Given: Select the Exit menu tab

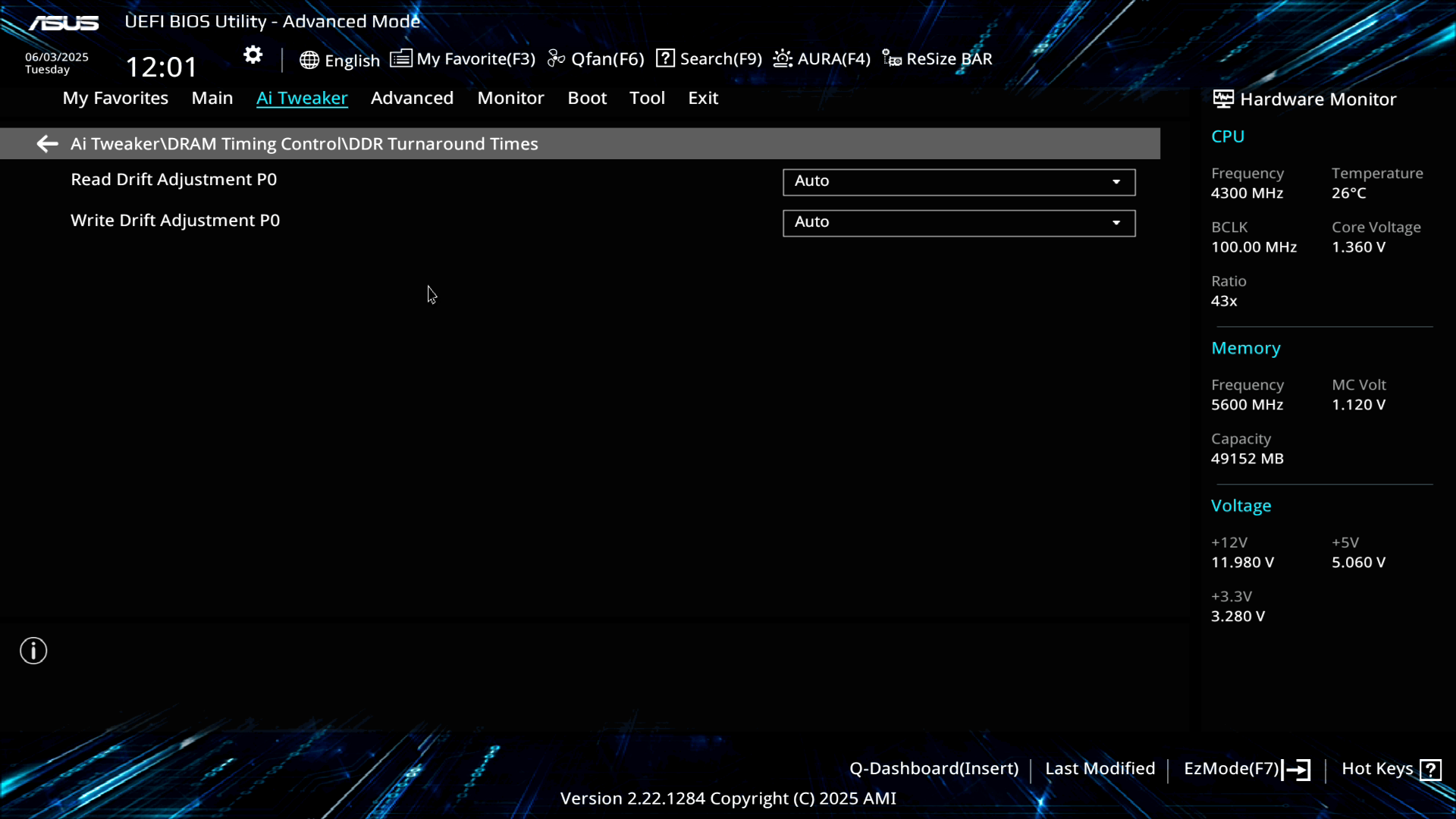Looking at the screenshot, I should [702, 98].
